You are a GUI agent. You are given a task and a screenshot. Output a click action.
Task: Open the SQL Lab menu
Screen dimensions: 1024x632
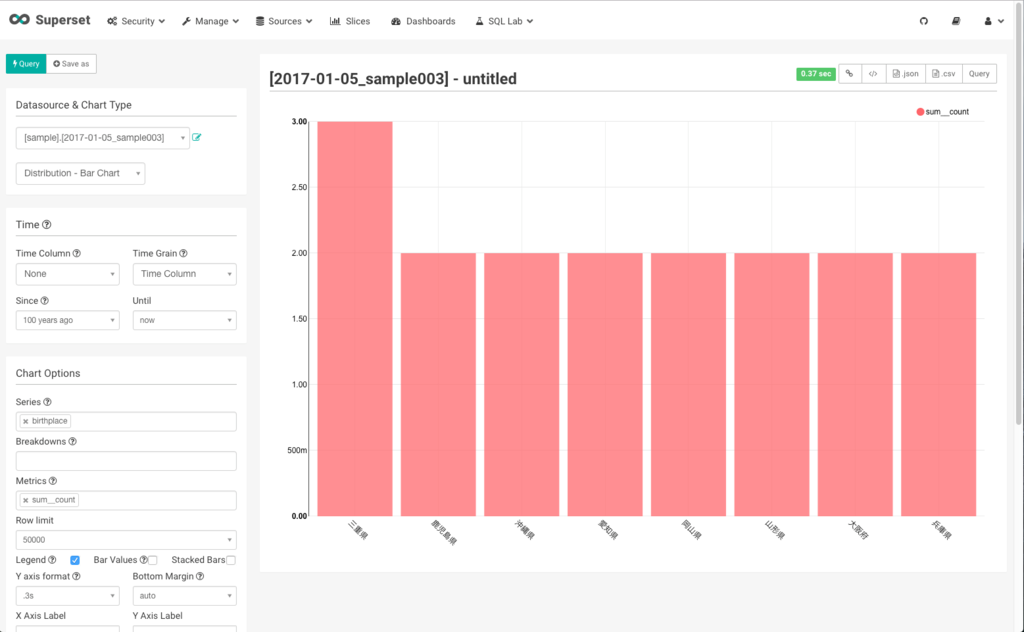coord(503,20)
